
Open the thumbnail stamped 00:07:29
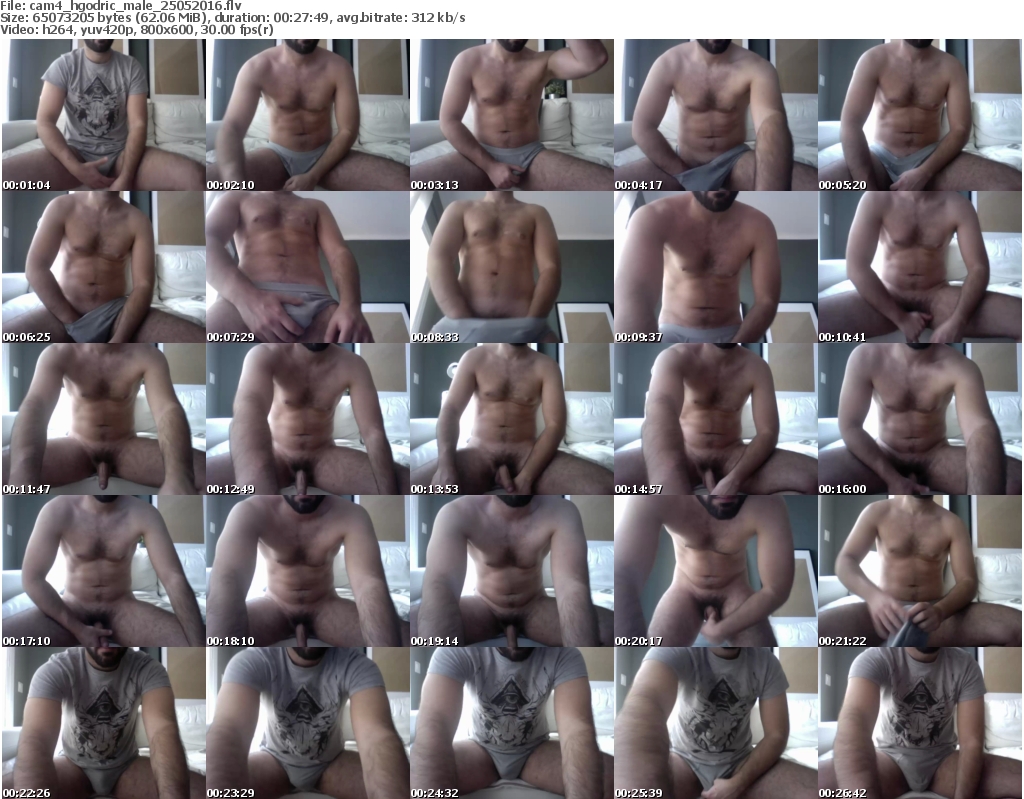pos(308,267)
